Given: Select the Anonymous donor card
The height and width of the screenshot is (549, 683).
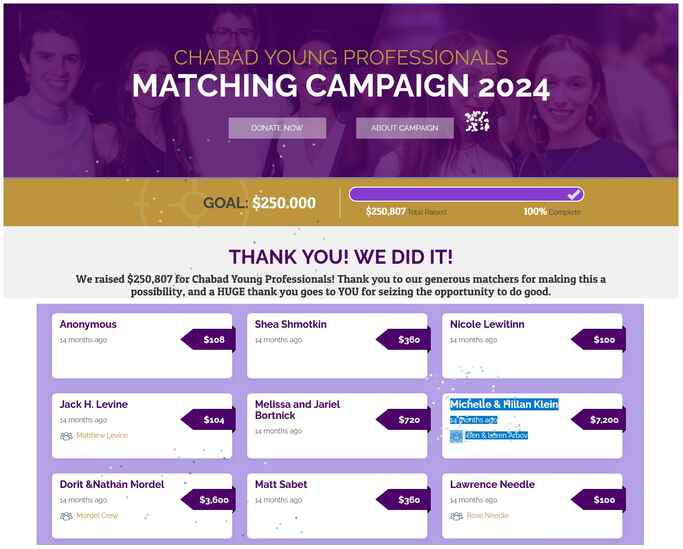Looking at the screenshot, I should (x=140, y=345).
